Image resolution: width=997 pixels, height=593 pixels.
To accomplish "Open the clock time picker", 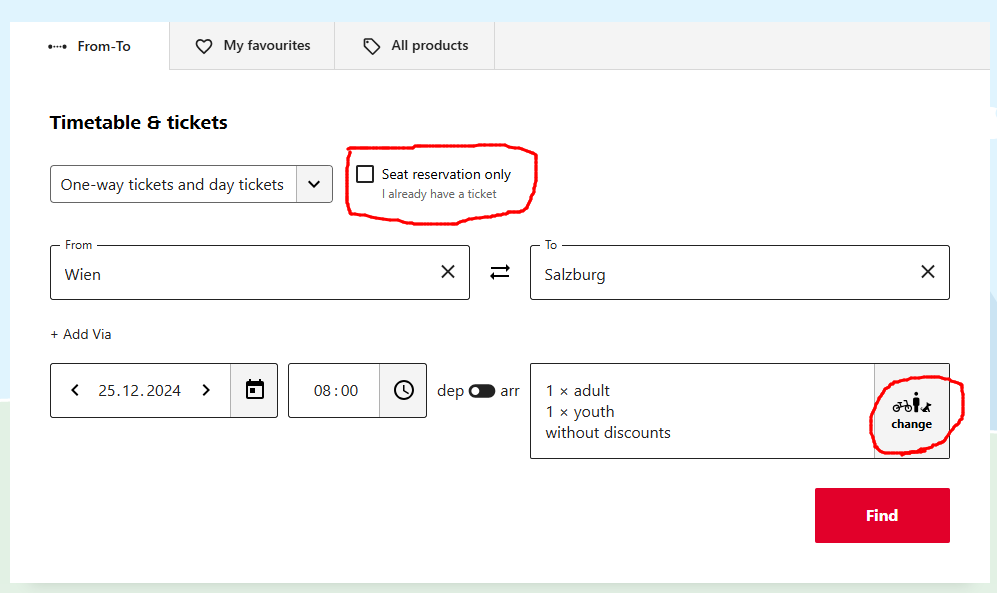I will coord(403,390).
